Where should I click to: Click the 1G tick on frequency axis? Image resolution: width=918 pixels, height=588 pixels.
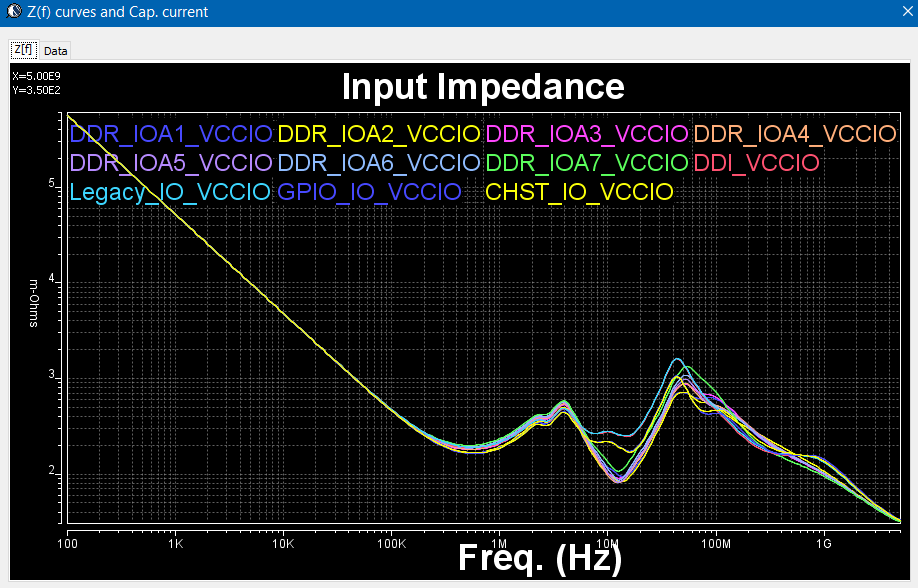click(823, 546)
